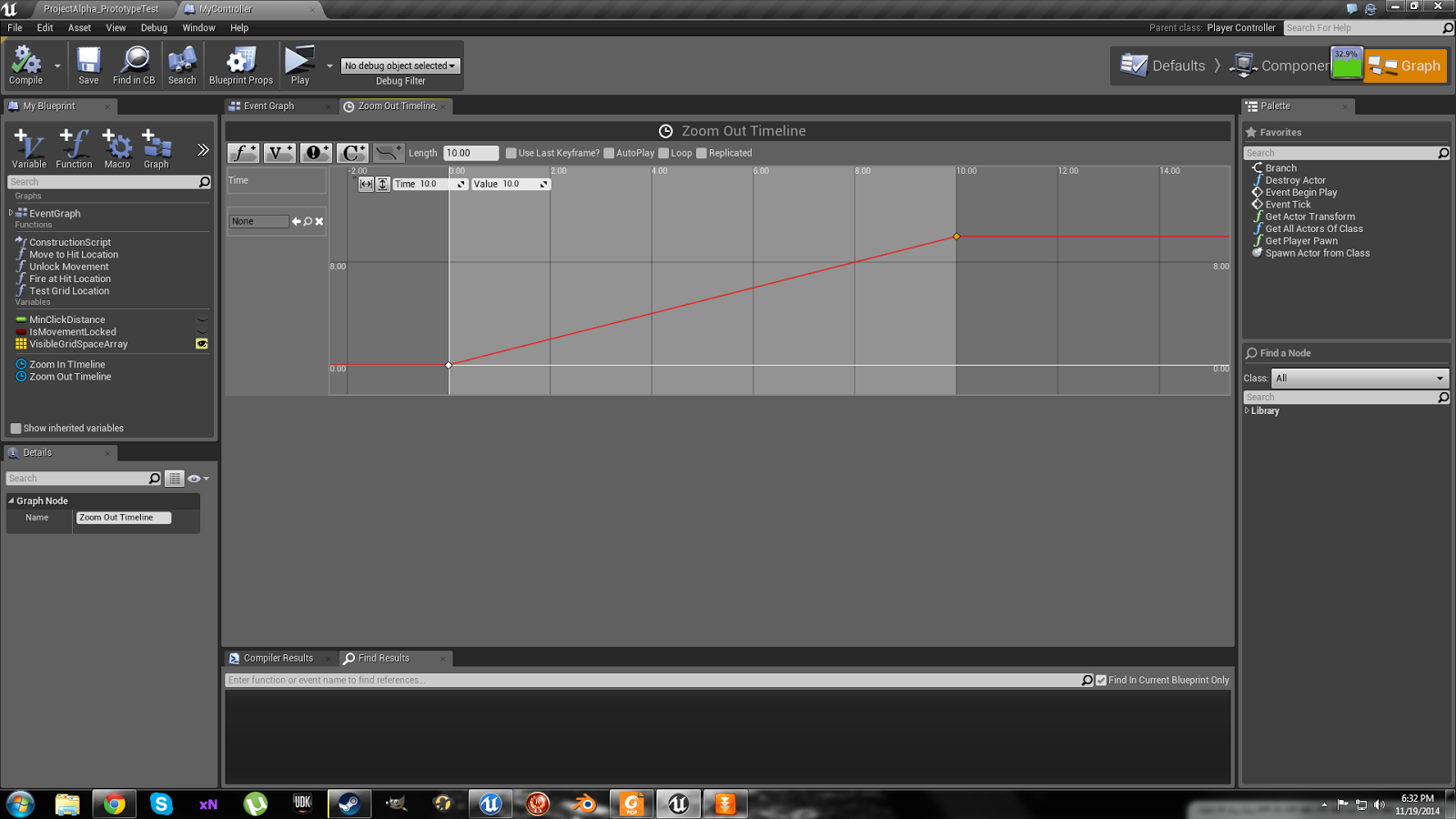
Task: Open Steam from the taskbar
Action: coord(349,804)
